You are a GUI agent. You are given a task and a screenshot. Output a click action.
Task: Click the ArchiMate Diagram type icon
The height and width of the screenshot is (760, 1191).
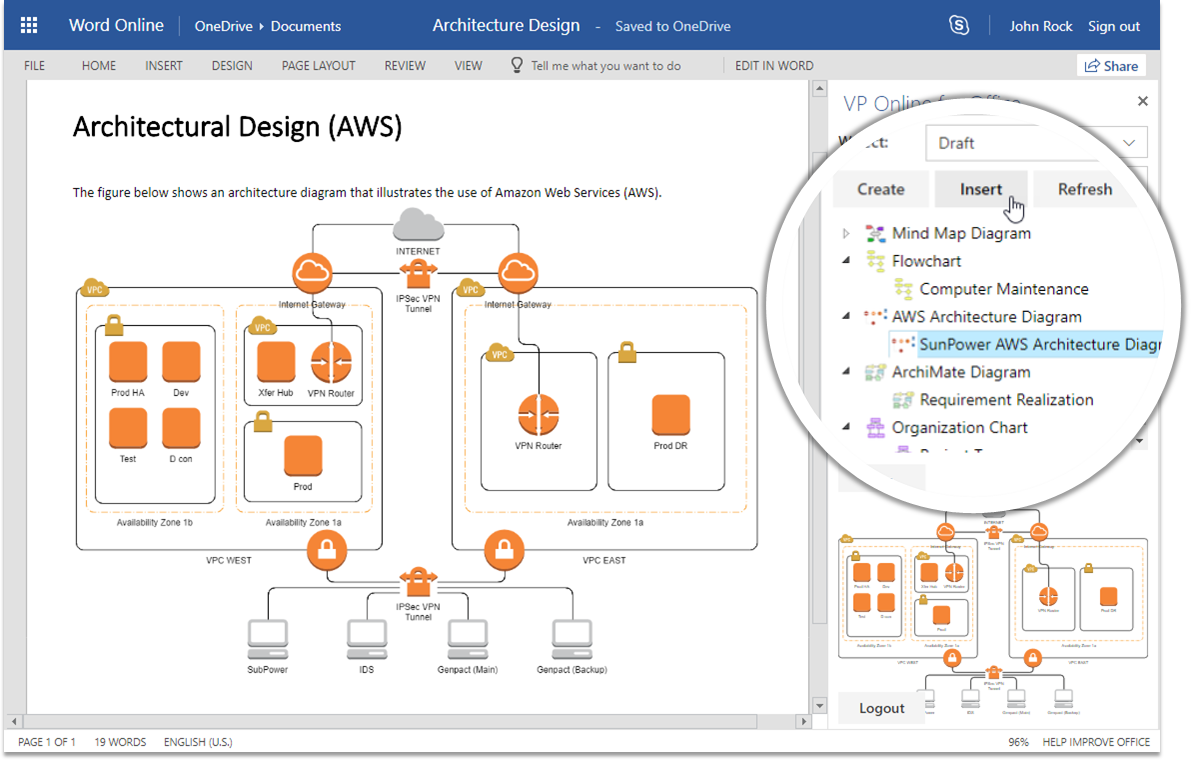(x=875, y=372)
